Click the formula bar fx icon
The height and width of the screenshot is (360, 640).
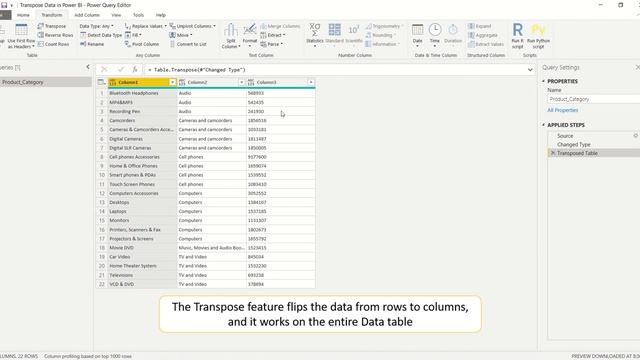(135, 70)
